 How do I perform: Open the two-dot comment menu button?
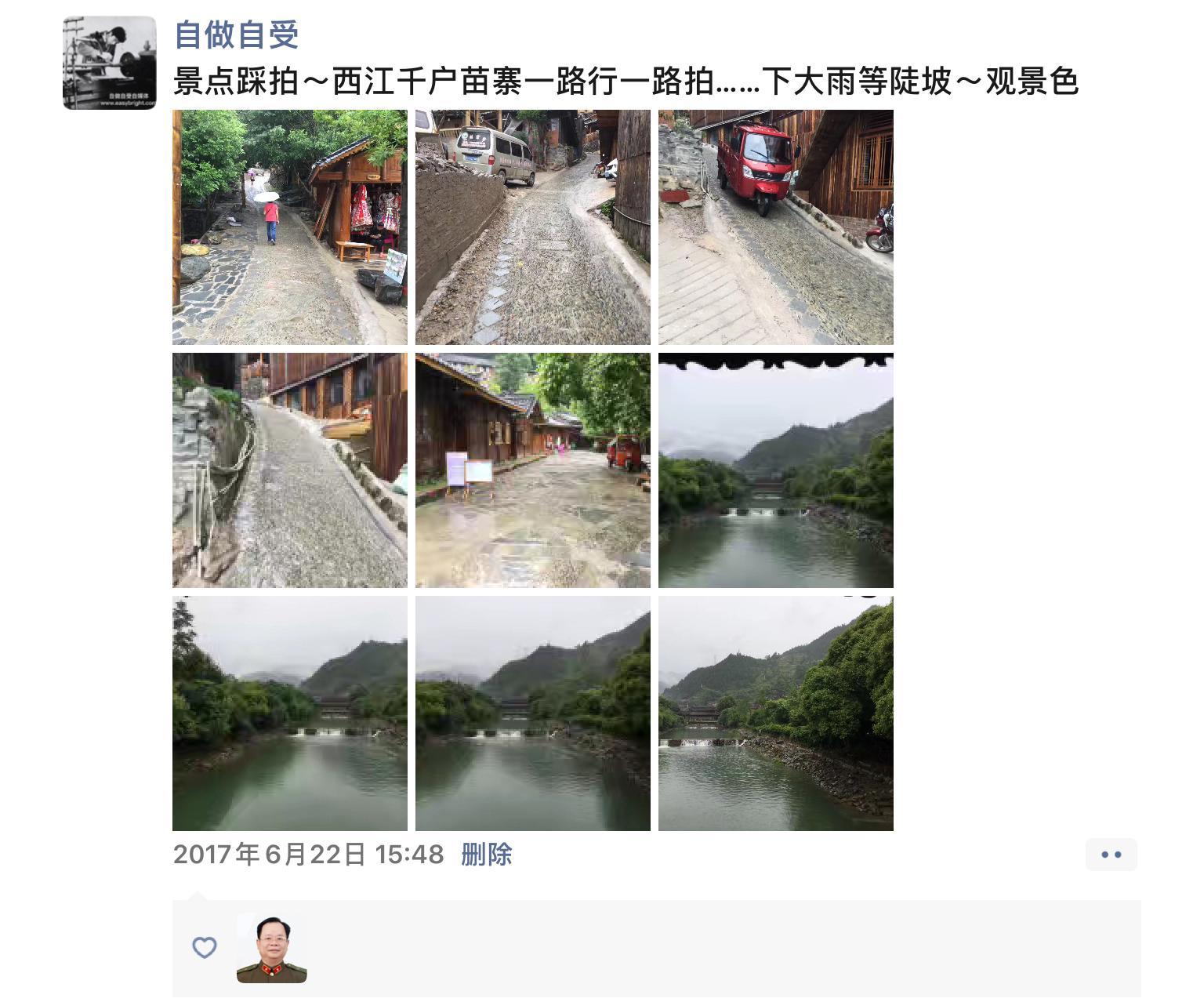coord(1111,855)
